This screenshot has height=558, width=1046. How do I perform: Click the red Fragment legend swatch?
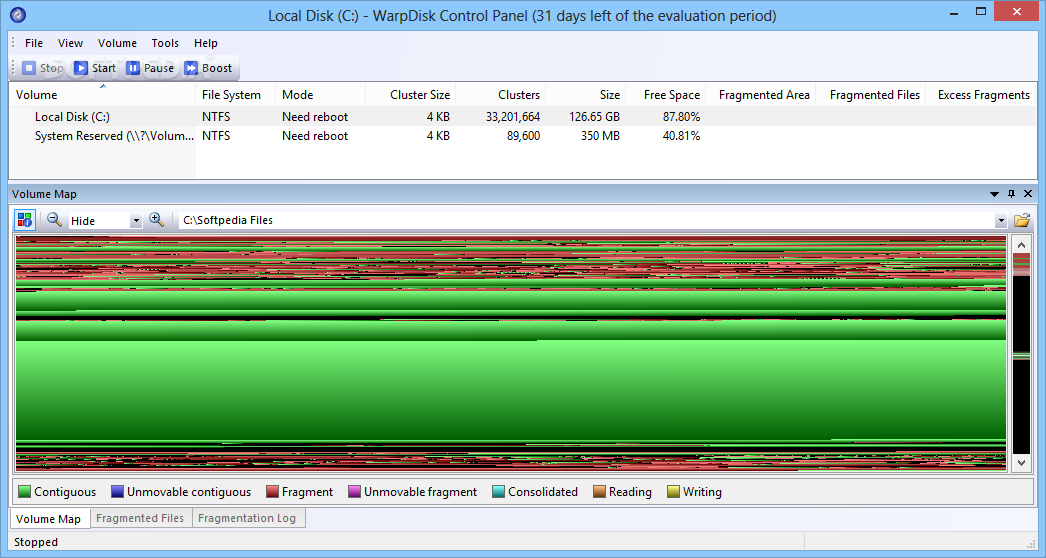(x=272, y=492)
